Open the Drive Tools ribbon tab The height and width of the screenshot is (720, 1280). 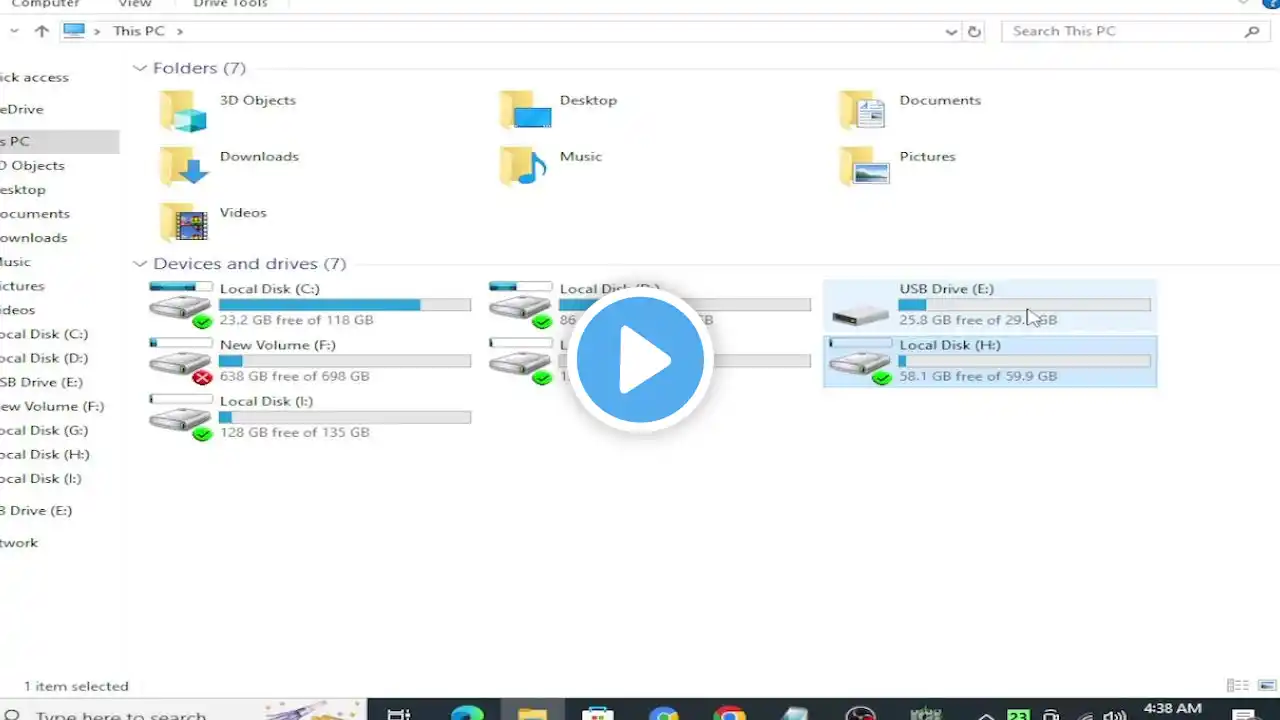tap(230, 4)
